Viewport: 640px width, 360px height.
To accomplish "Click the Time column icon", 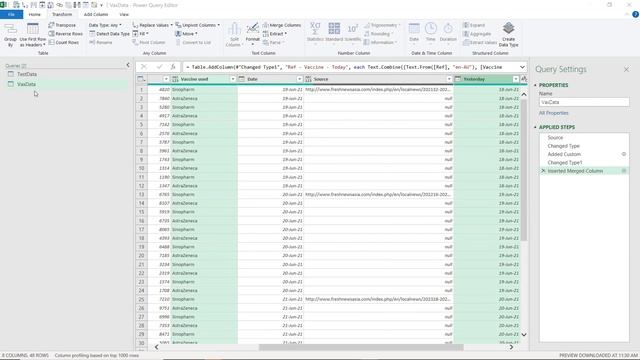I will (431, 29).
